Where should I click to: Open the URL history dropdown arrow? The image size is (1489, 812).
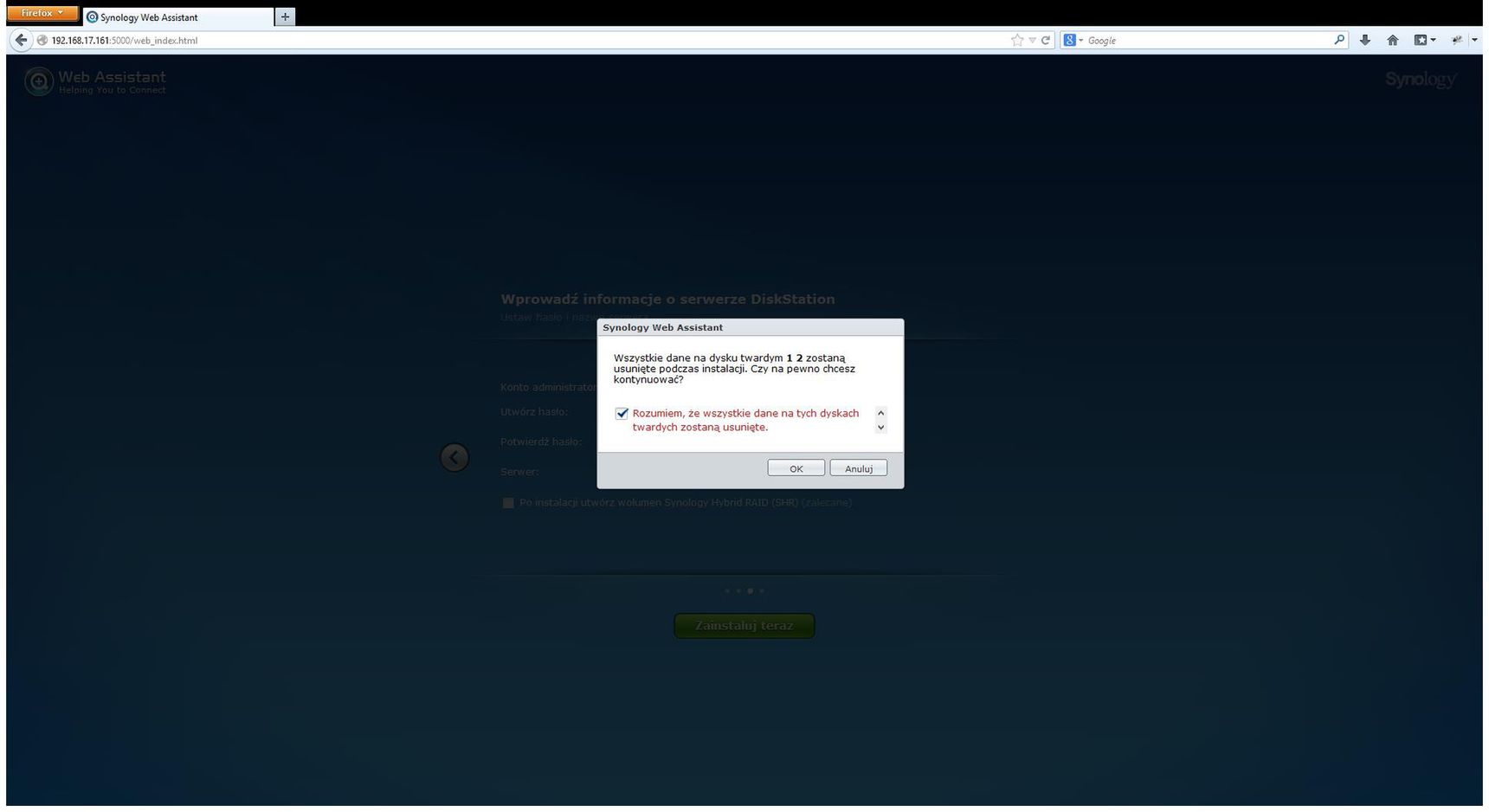tap(1032, 40)
